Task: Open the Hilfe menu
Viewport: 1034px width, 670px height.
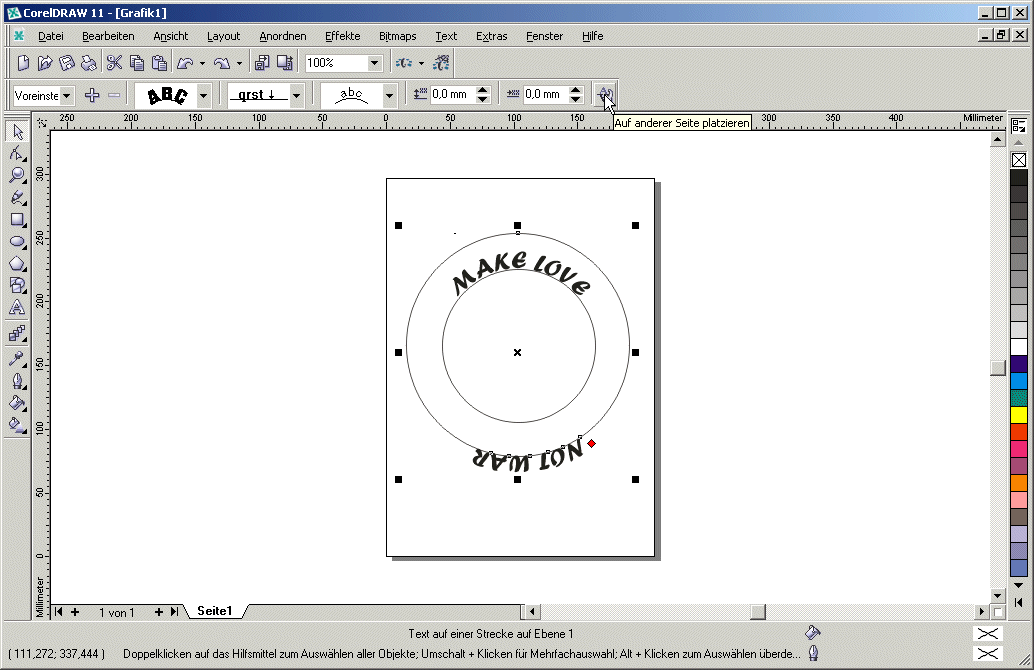Action: [592, 36]
